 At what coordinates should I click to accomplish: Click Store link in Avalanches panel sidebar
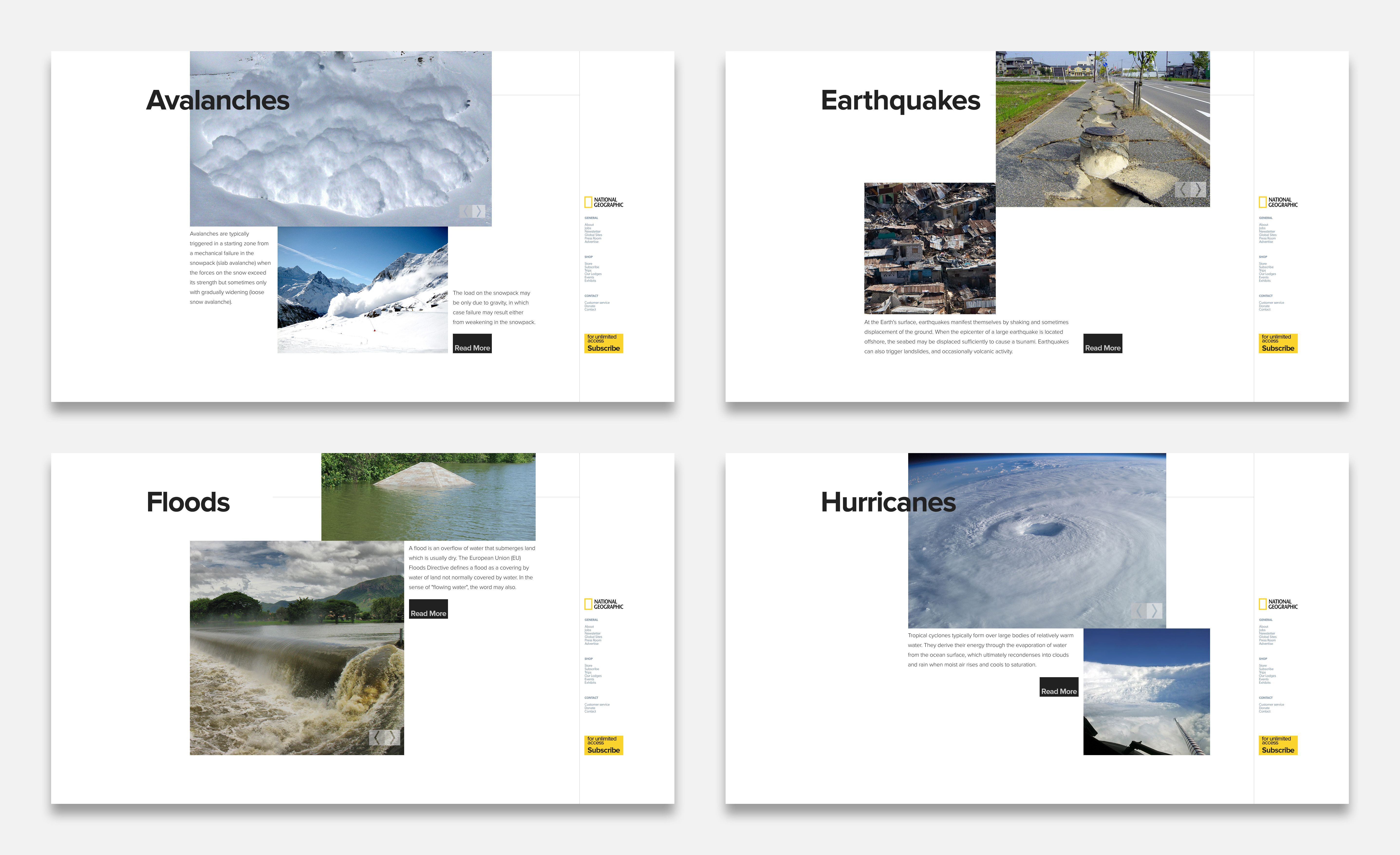[589, 263]
